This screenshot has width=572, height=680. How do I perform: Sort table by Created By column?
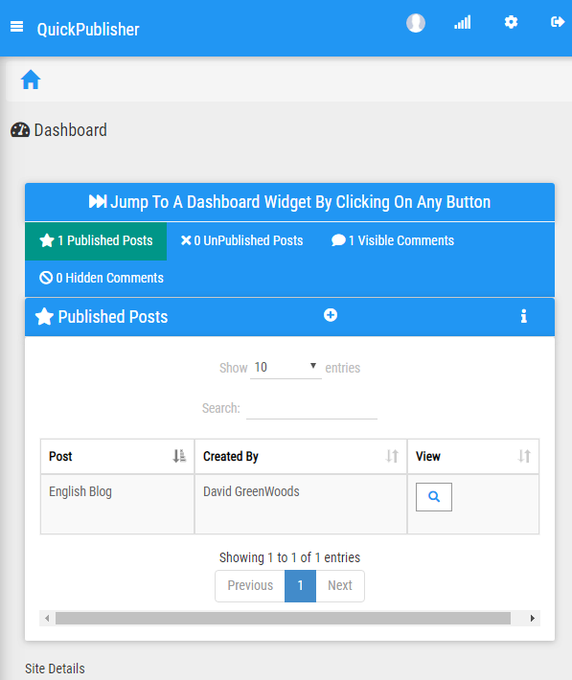(301, 456)
